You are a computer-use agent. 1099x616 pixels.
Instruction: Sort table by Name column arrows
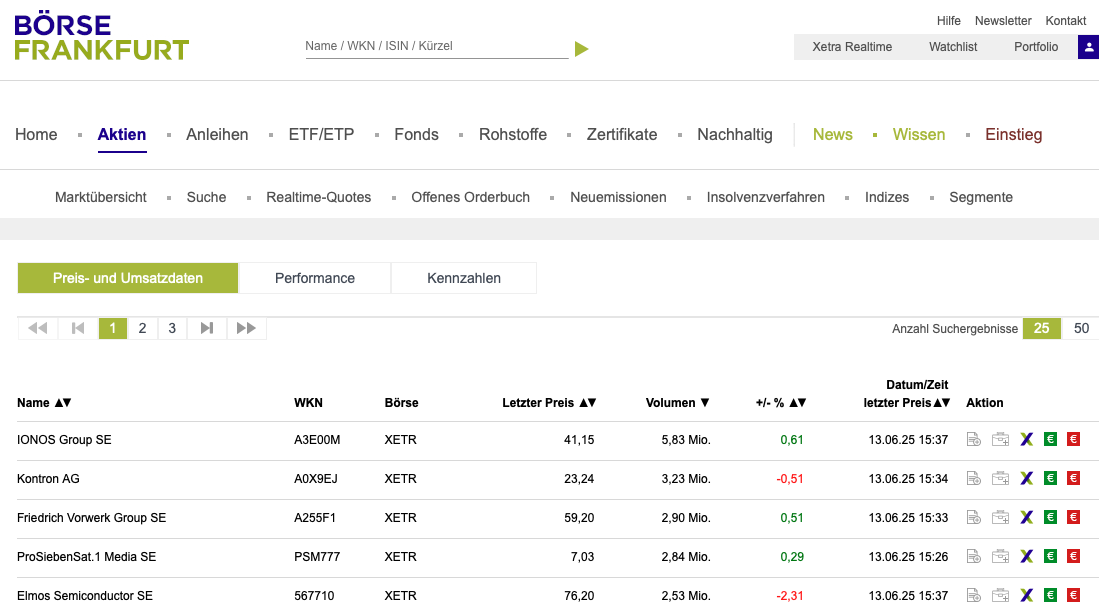pos(63,402)
